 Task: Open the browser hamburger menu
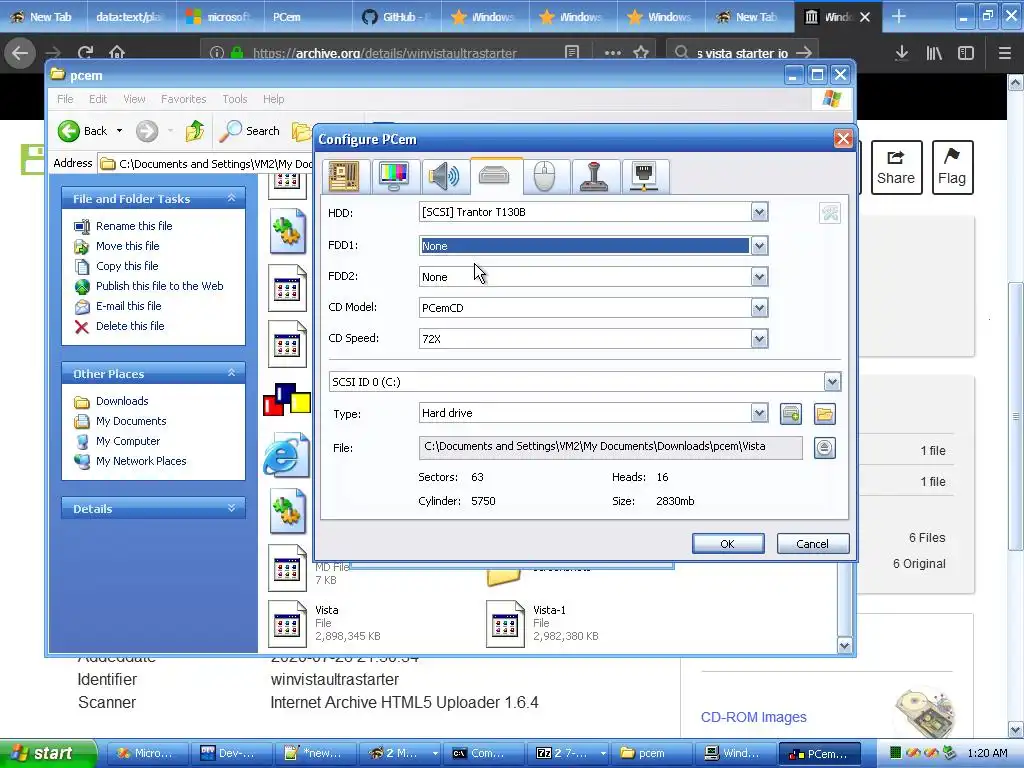coord(1005,53)
